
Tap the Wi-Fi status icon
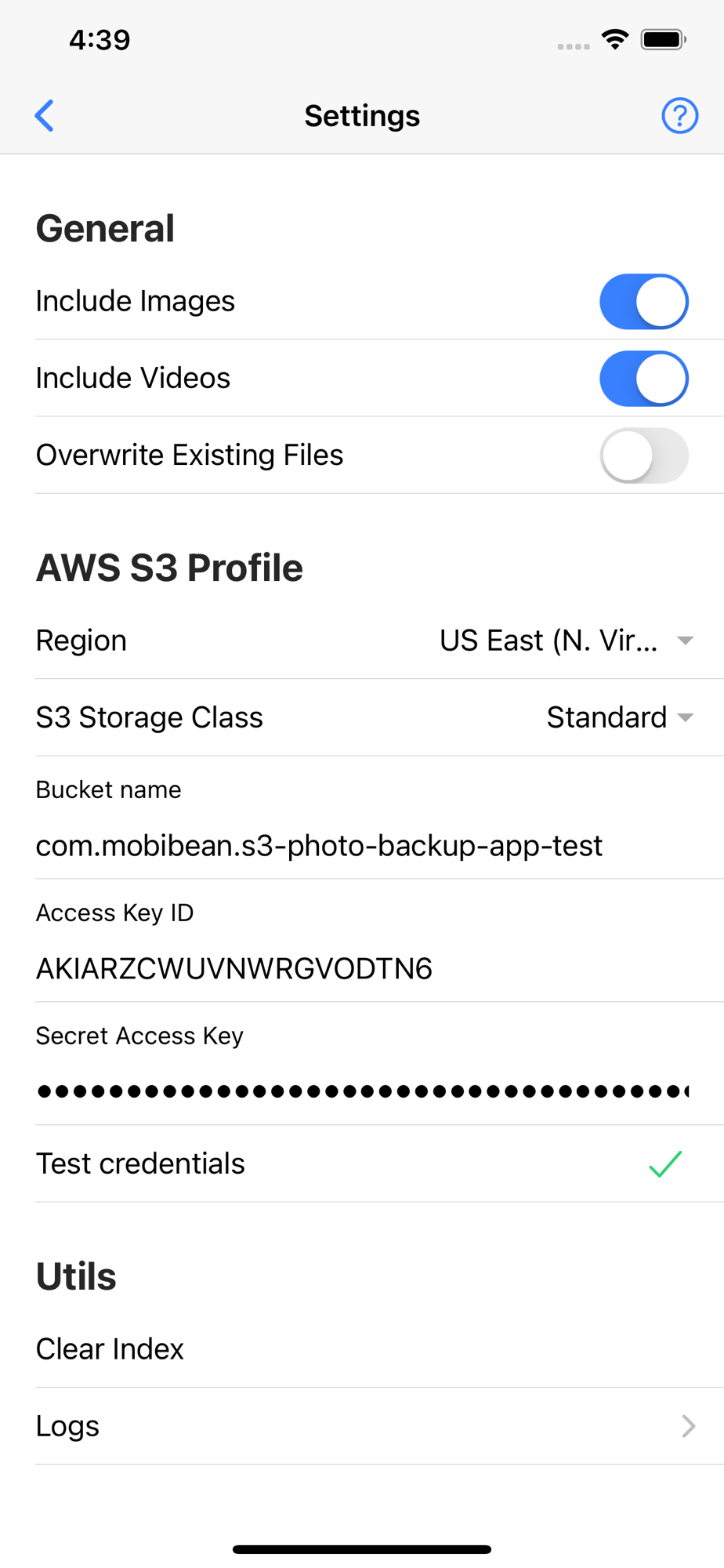[x=615, y=39]
